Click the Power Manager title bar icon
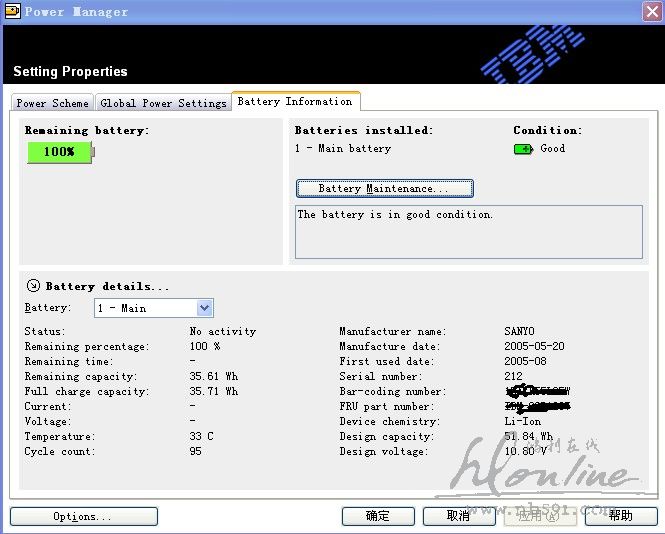The height and width of the screenshot is (534, 665). point(13,11)
